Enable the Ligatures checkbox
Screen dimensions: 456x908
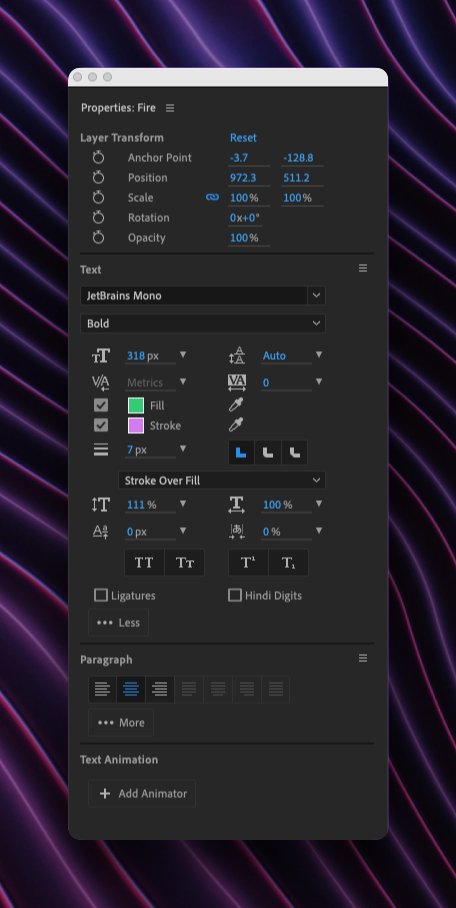coord(101,595)
